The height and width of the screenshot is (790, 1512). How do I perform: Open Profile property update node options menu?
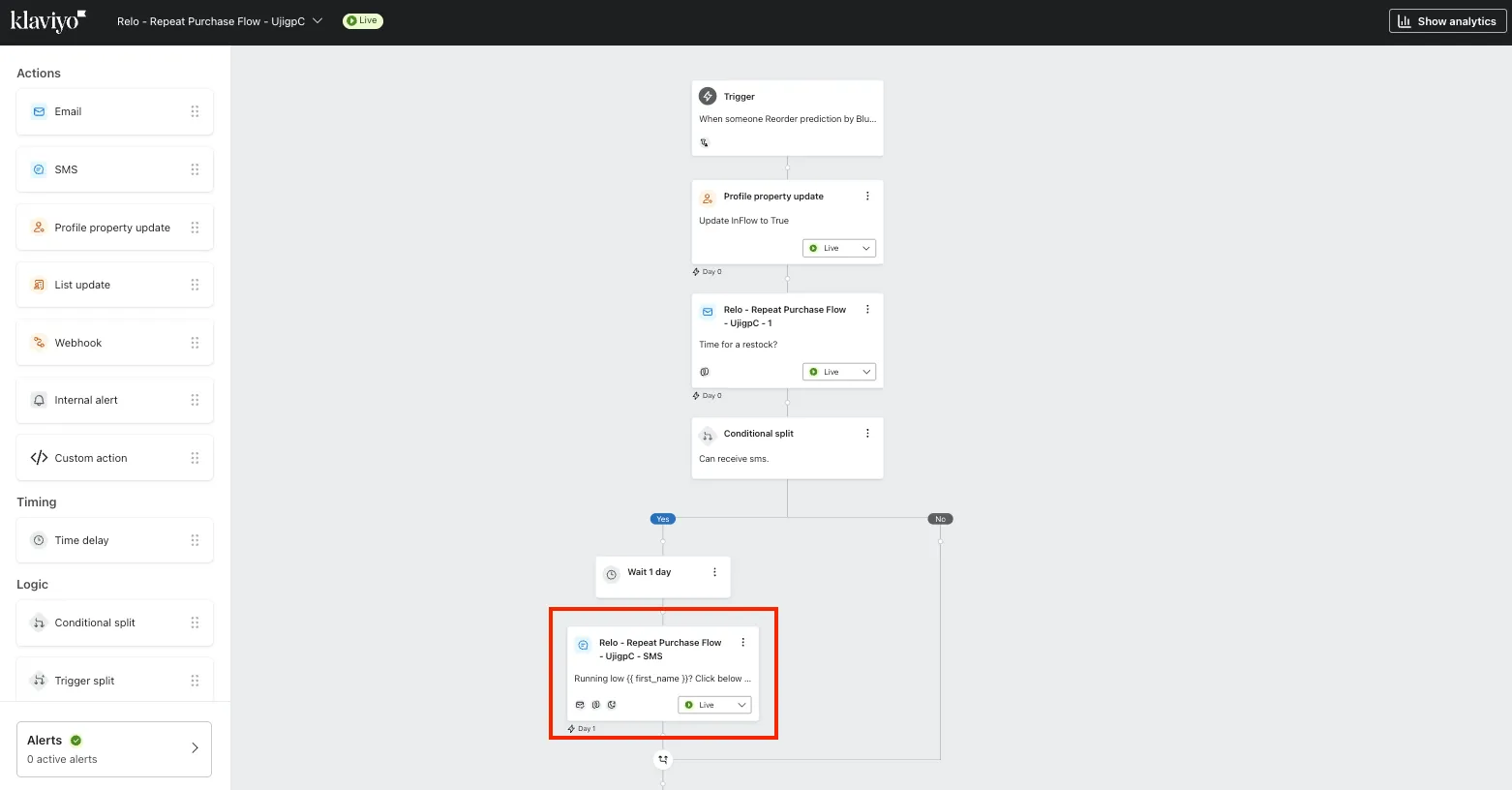[867, 196]
